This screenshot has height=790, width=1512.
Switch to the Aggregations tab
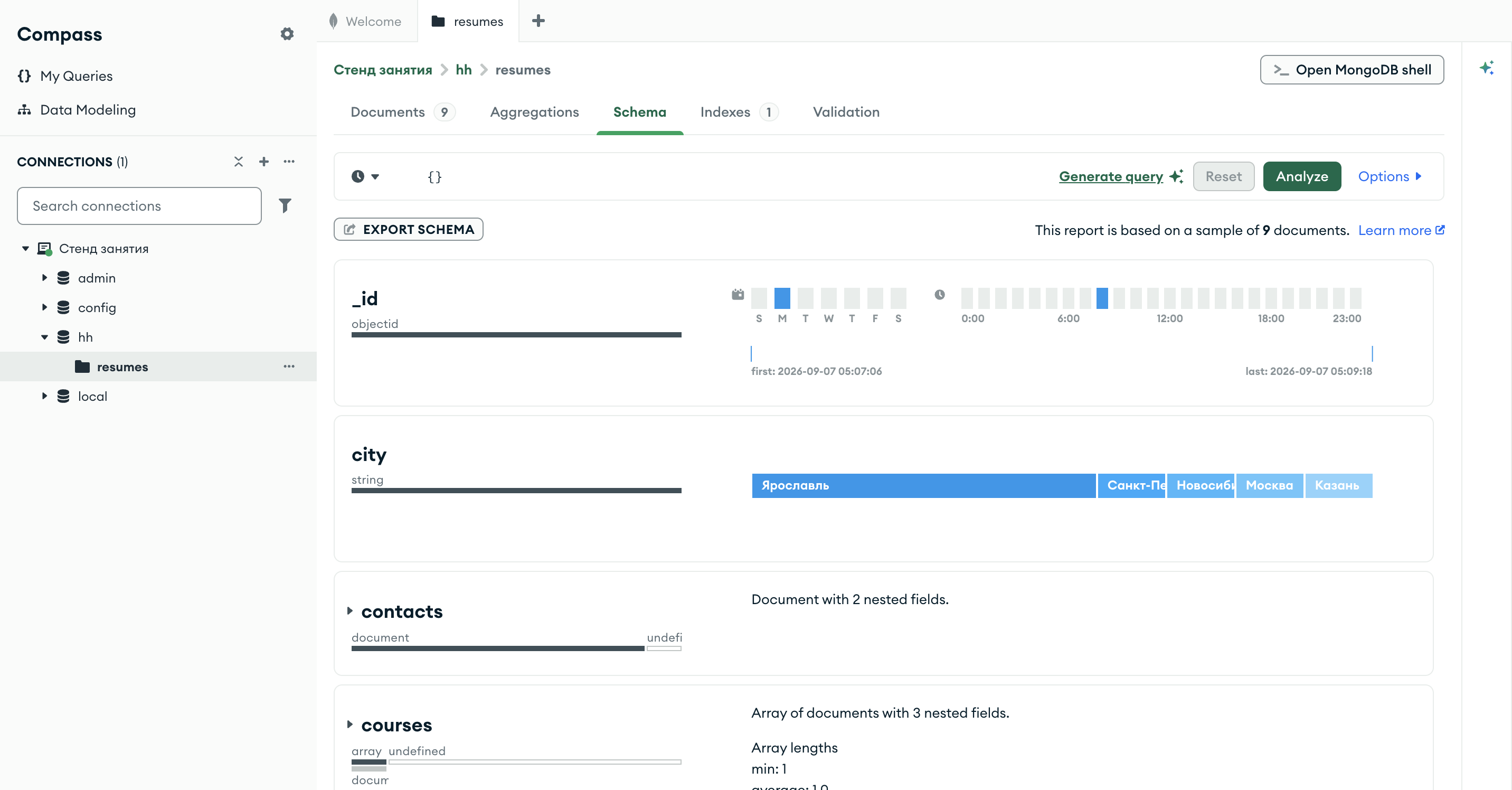(x=534, y=112)
